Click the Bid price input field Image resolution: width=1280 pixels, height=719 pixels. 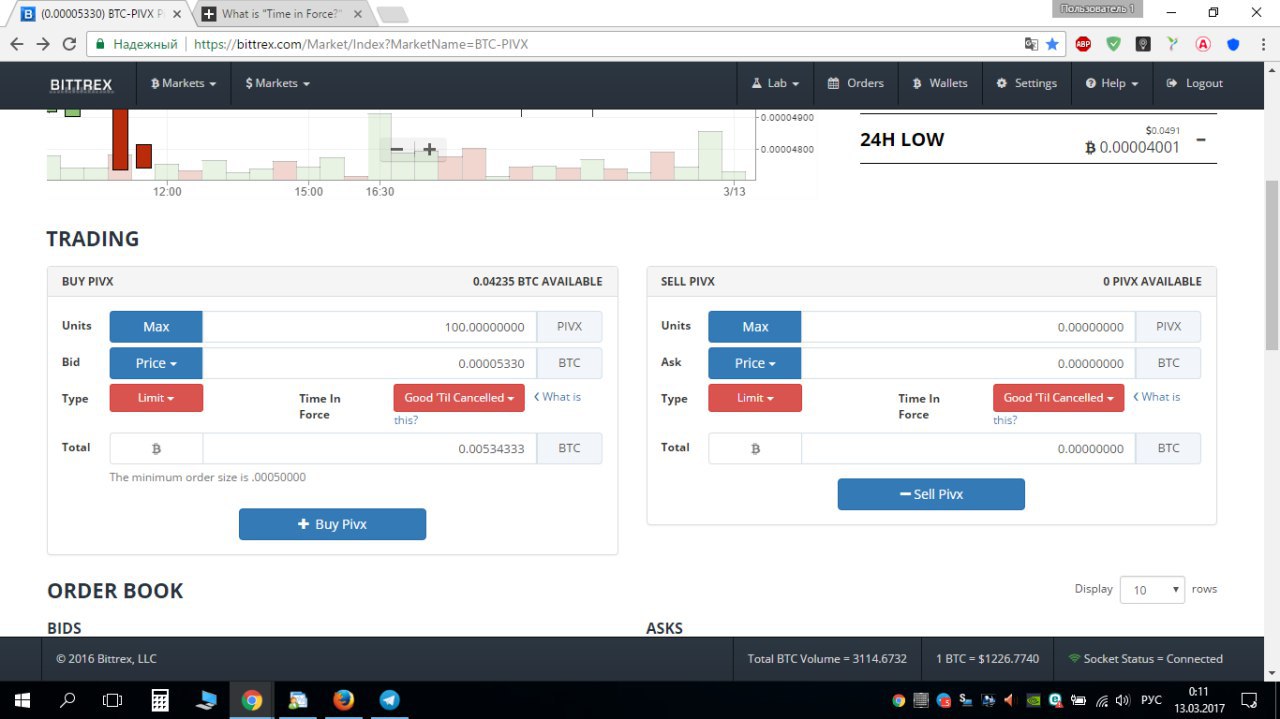369,363
